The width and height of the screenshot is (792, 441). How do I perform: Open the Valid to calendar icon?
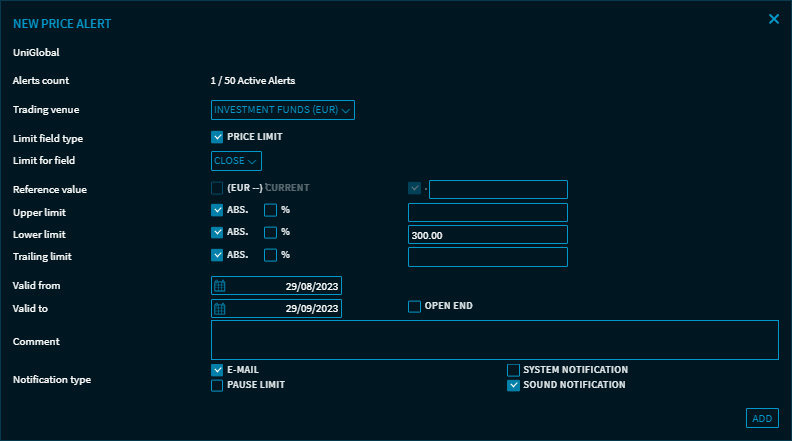(x=220, y=308)
